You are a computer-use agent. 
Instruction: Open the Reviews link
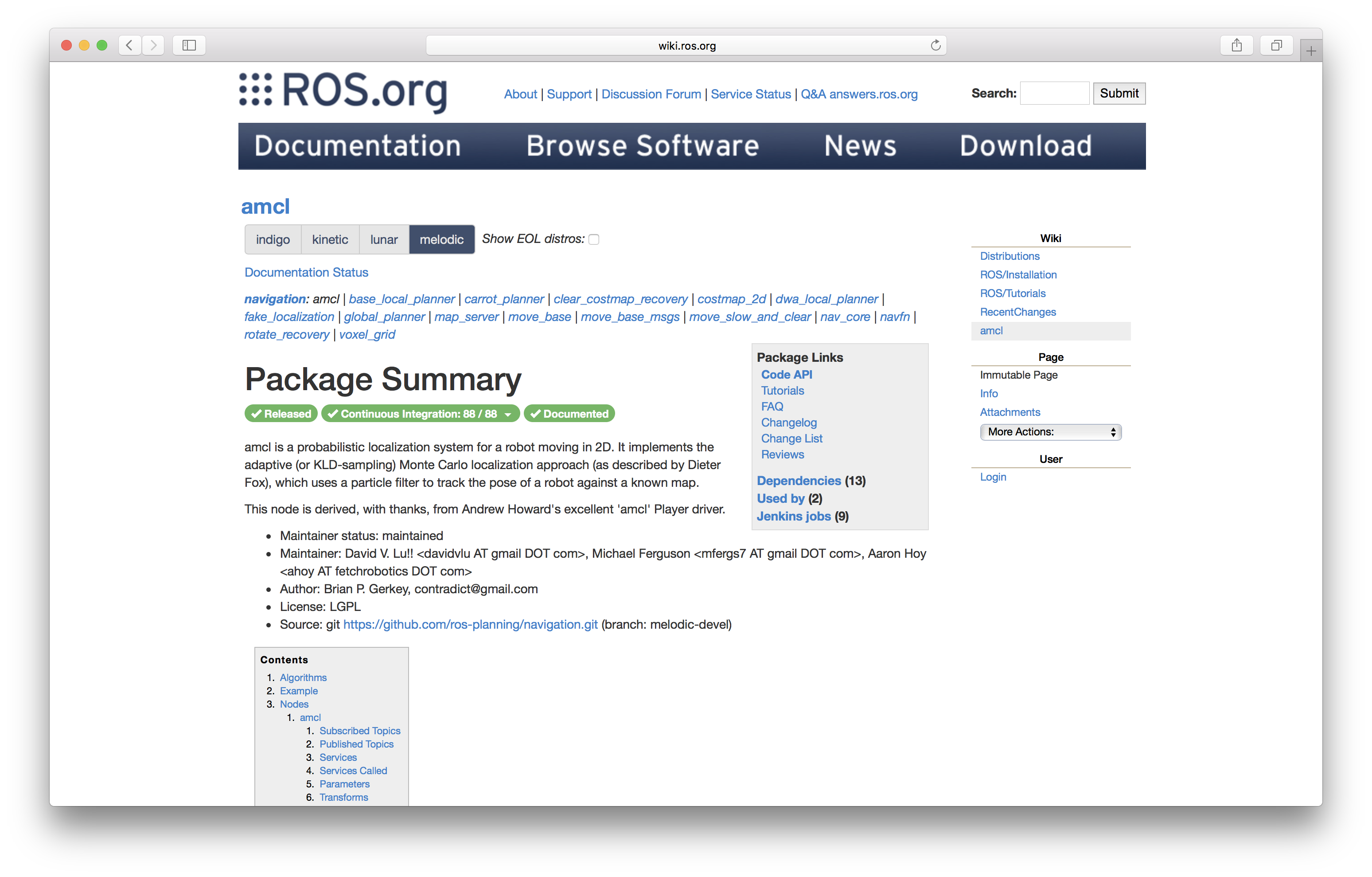click(782, 454)
